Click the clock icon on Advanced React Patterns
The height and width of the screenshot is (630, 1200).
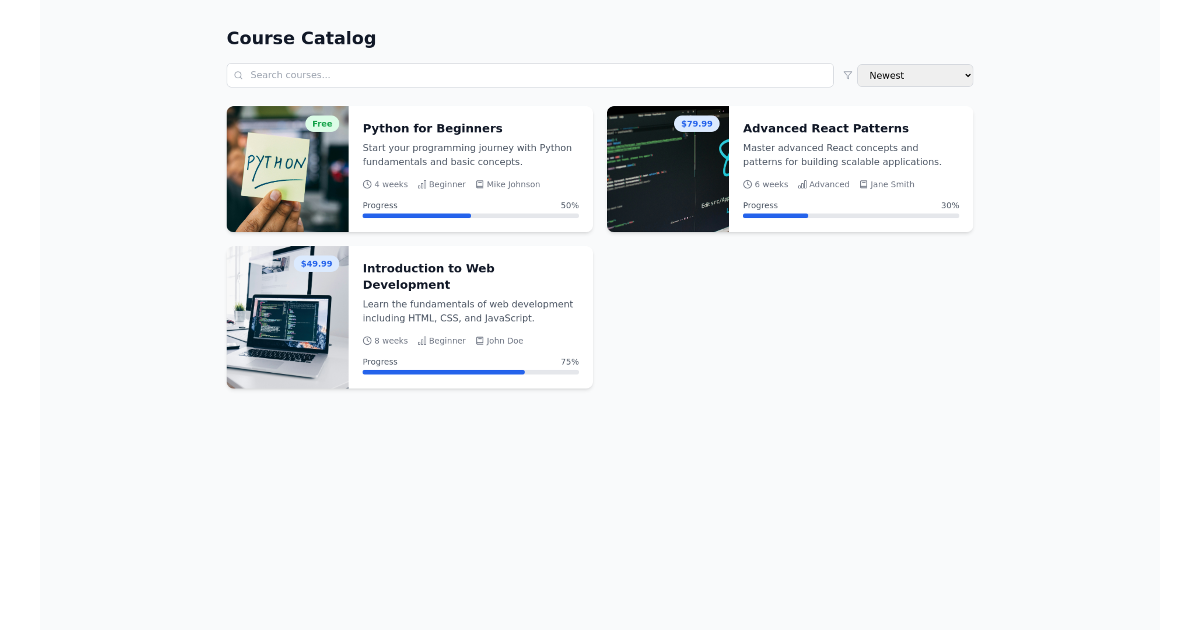click(x=747, y=184)
